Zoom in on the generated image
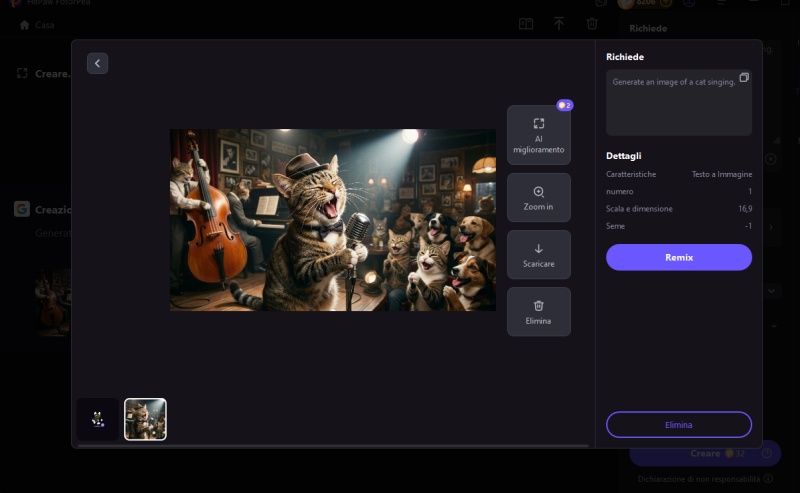800x493 pixels. point(538,197)
